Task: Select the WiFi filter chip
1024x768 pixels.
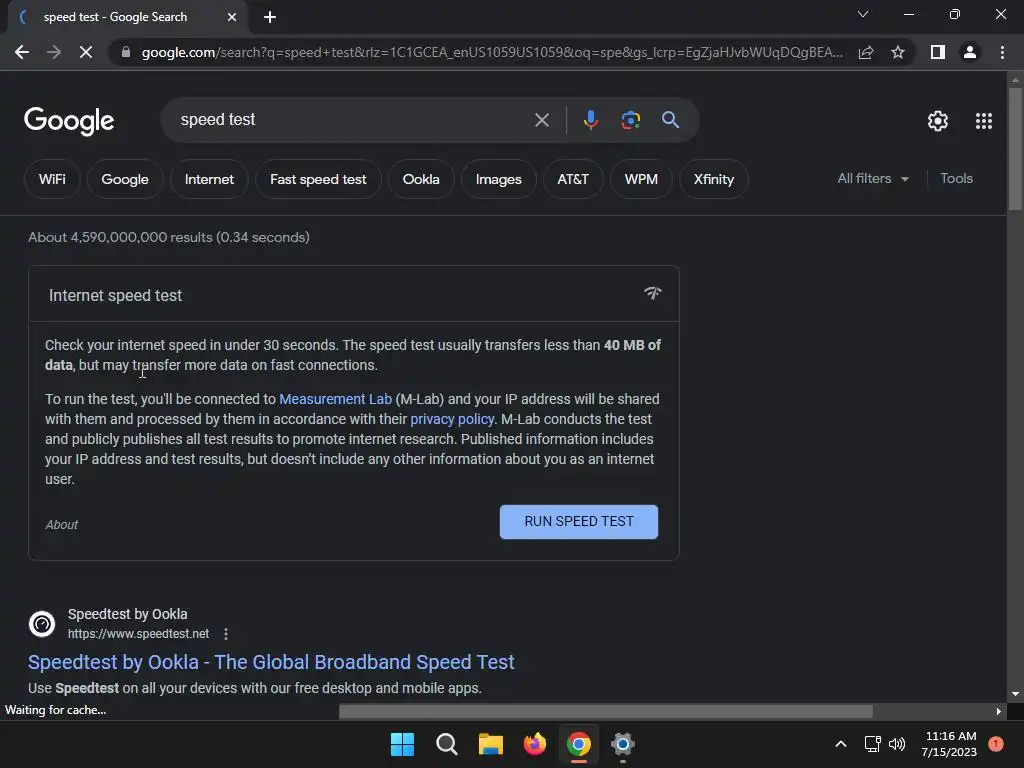Action: pos(52,179)
